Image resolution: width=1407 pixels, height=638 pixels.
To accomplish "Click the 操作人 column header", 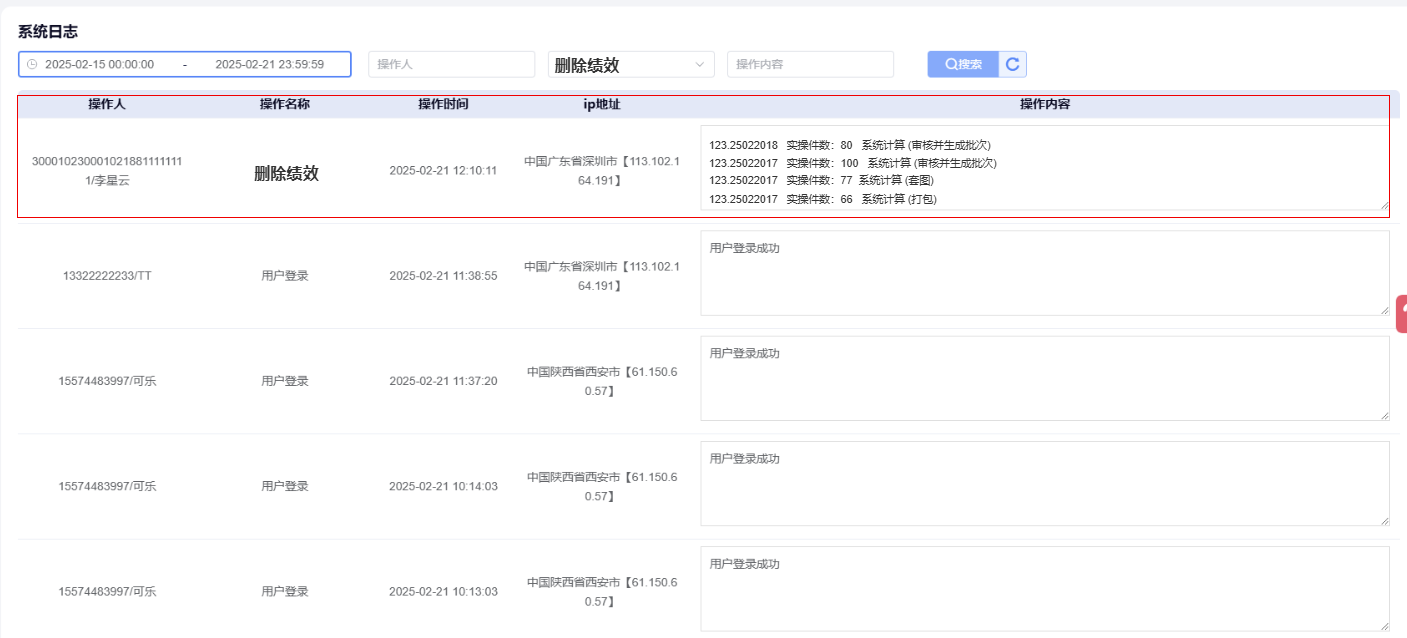I will 107,104.
